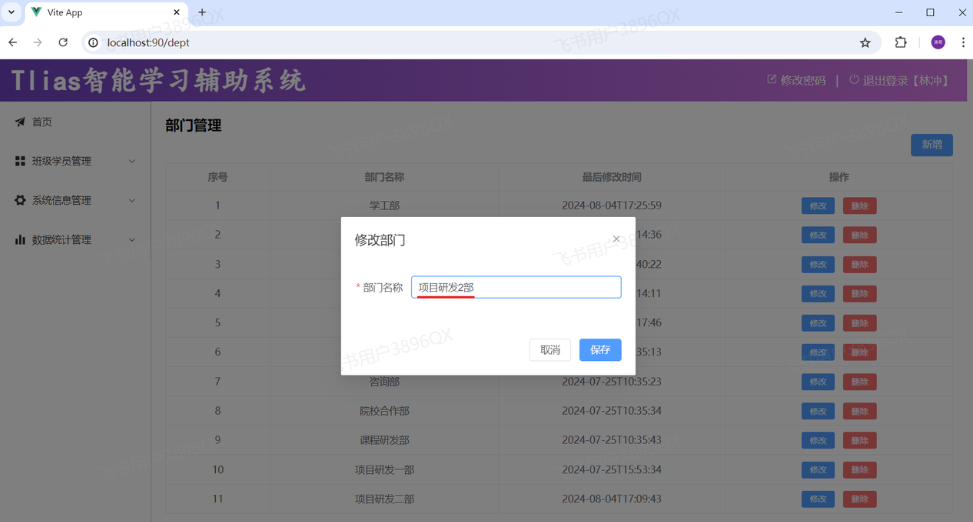Screen dimensions: 973x522
Task: Click the 项目研发一部 name cell
Action: pyautogui.click(x=384, y=470)
